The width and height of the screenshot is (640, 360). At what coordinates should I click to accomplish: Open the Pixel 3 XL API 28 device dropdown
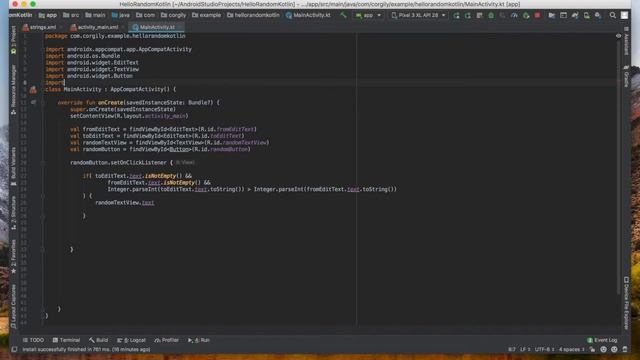click(x=418, y=16)
